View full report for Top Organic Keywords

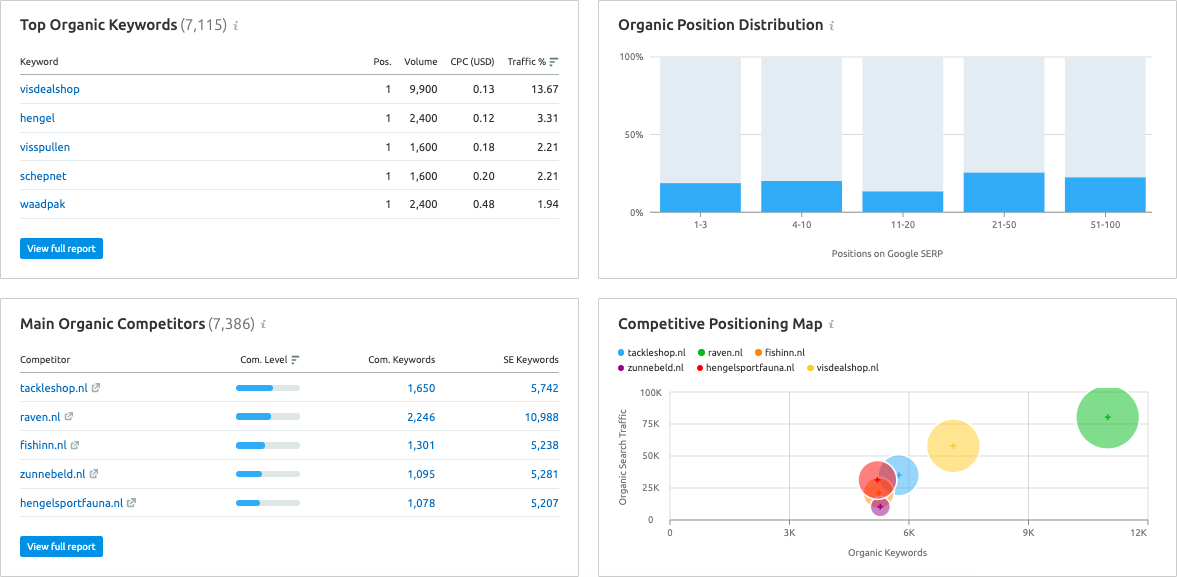tap(61, 248)
